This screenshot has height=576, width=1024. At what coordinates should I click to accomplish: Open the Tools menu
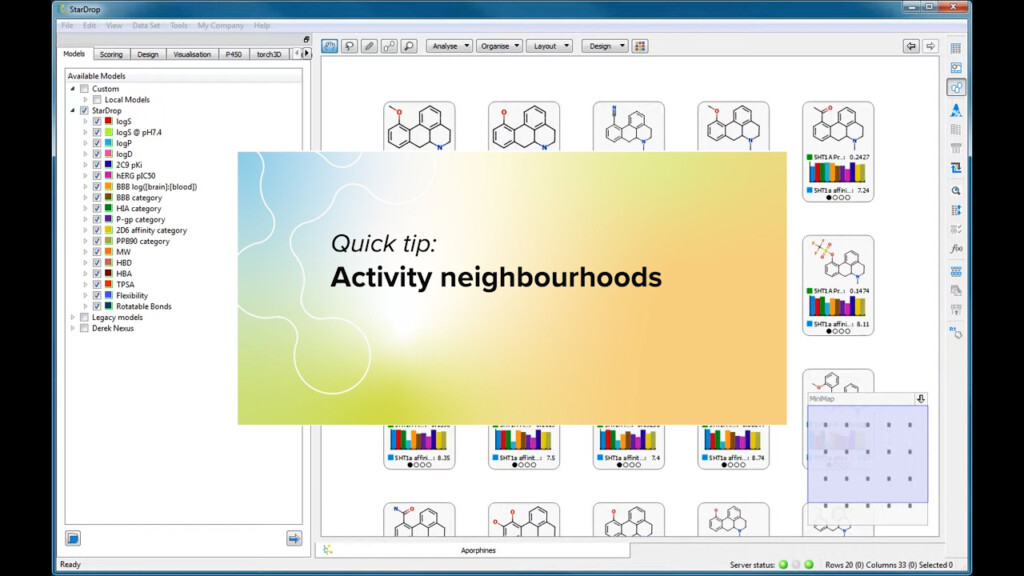coord(179,25)
